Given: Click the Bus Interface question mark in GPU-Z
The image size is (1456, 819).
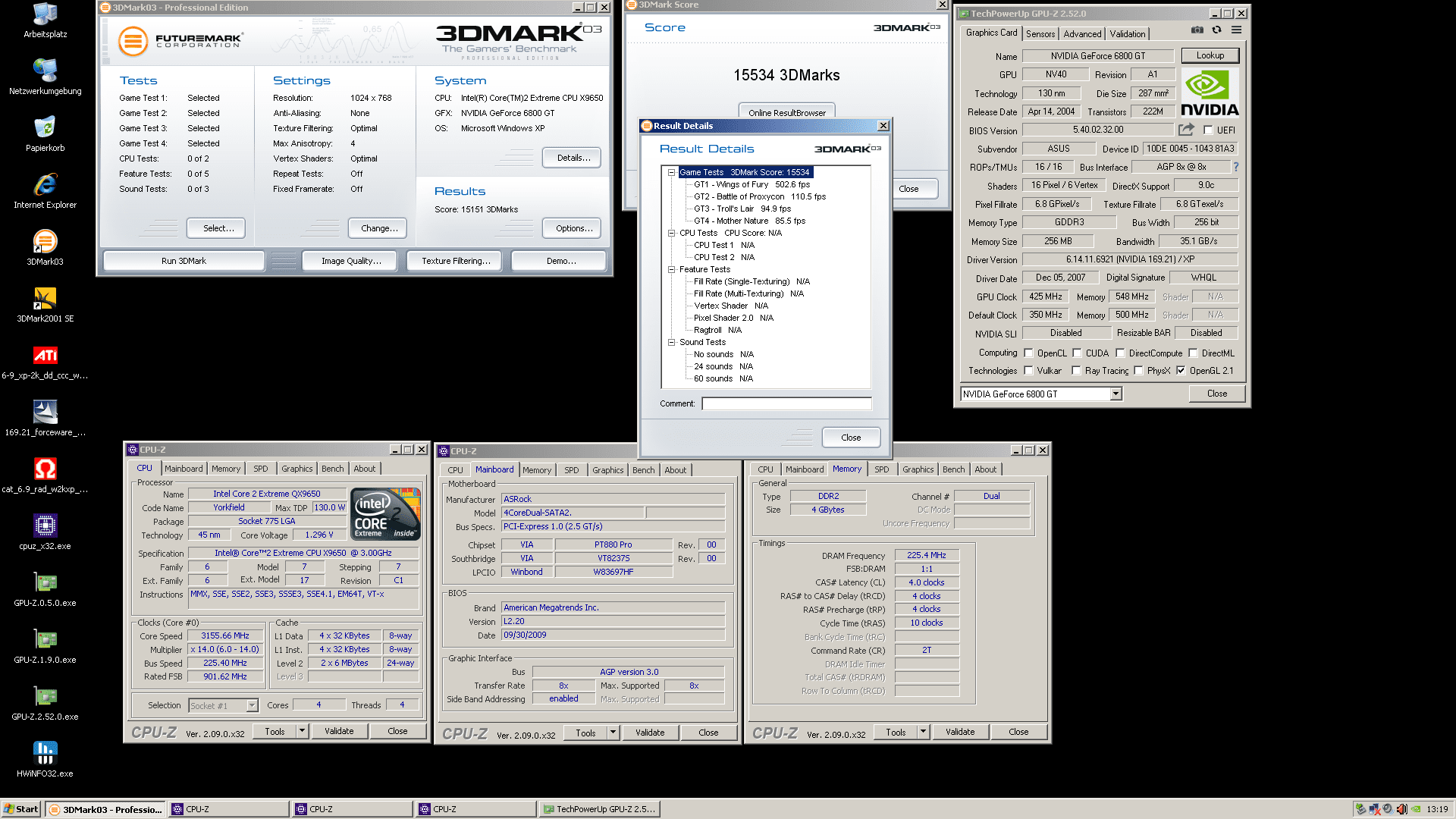Looking at the screenshot, I should (x=1235, y=167).
